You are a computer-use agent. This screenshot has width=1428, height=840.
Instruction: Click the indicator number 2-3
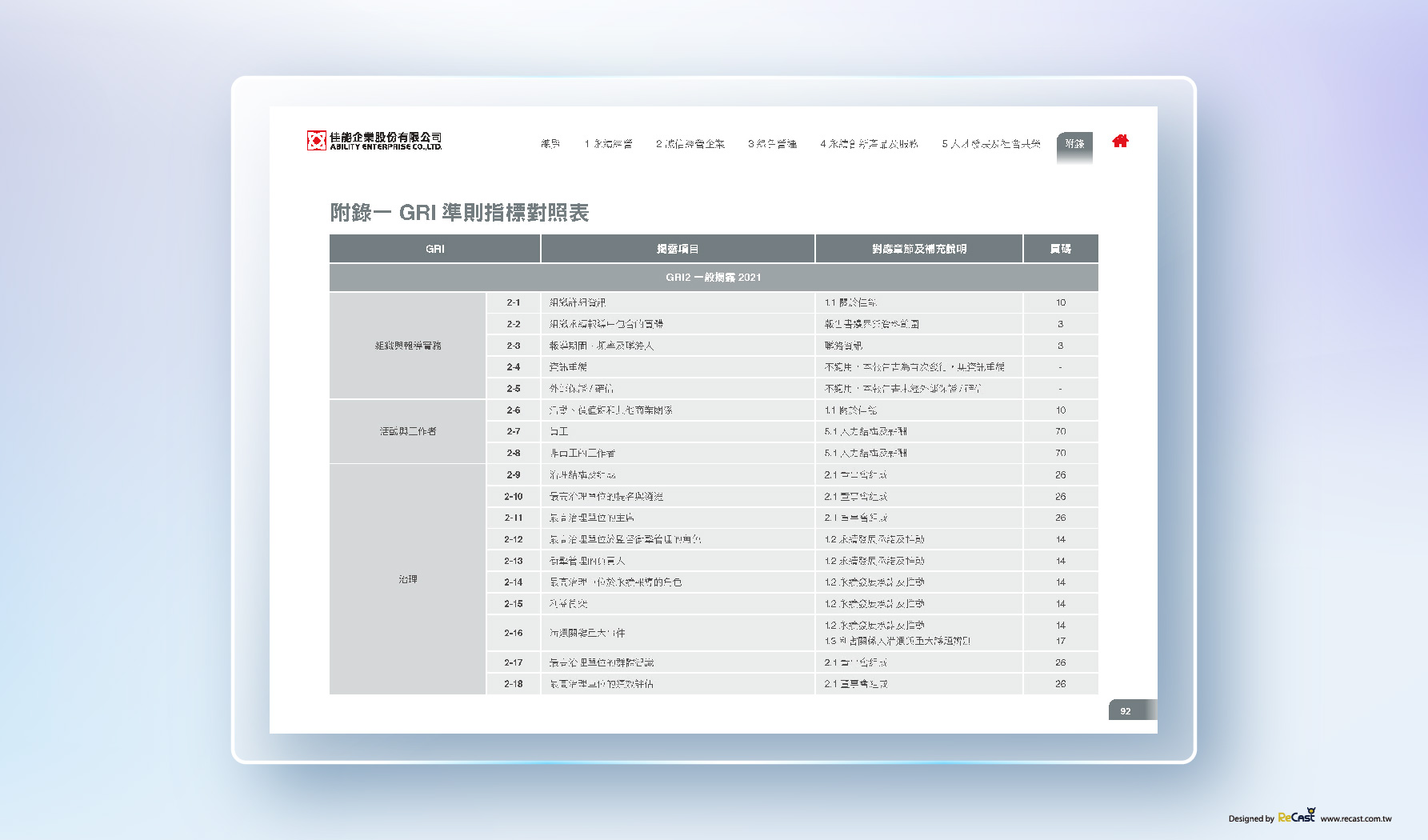[x=514, y=346]
